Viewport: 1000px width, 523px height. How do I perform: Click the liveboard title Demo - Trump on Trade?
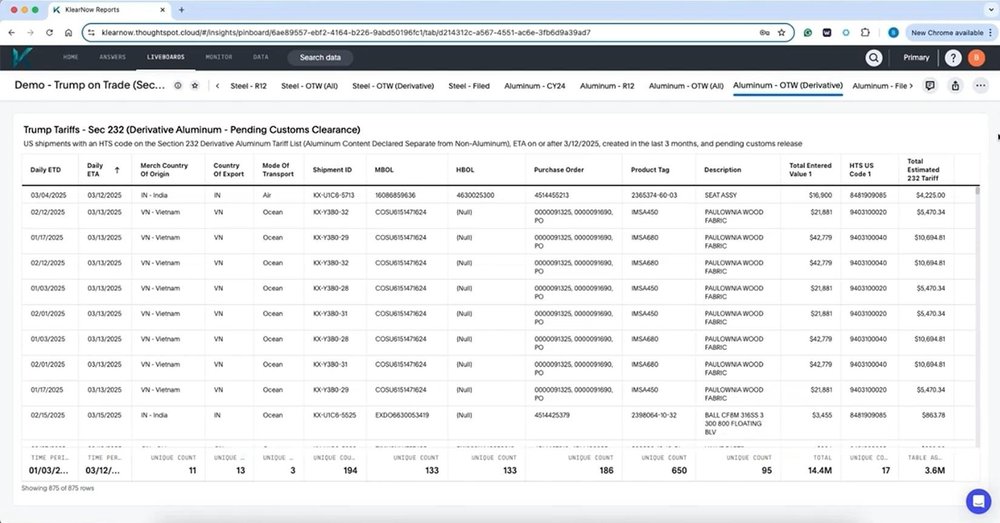pyautogui.click(x=89, y=85)
